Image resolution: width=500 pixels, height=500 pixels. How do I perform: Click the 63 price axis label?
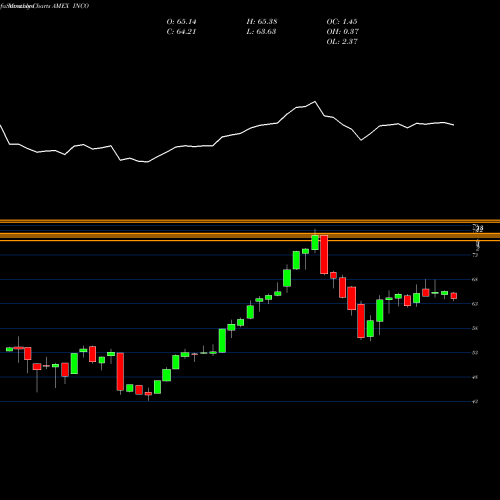475,304
